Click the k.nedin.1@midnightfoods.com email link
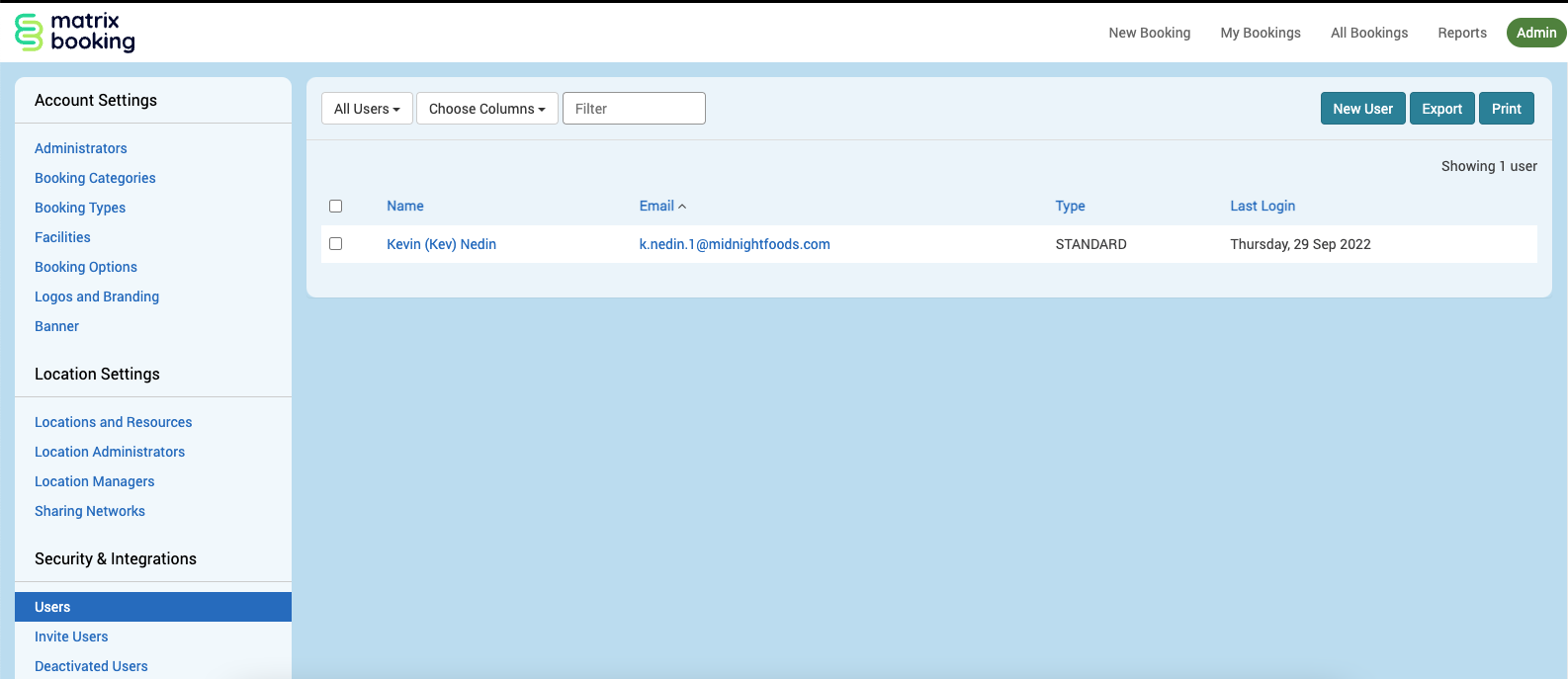 pyautogui.click(x=734, y=244)
